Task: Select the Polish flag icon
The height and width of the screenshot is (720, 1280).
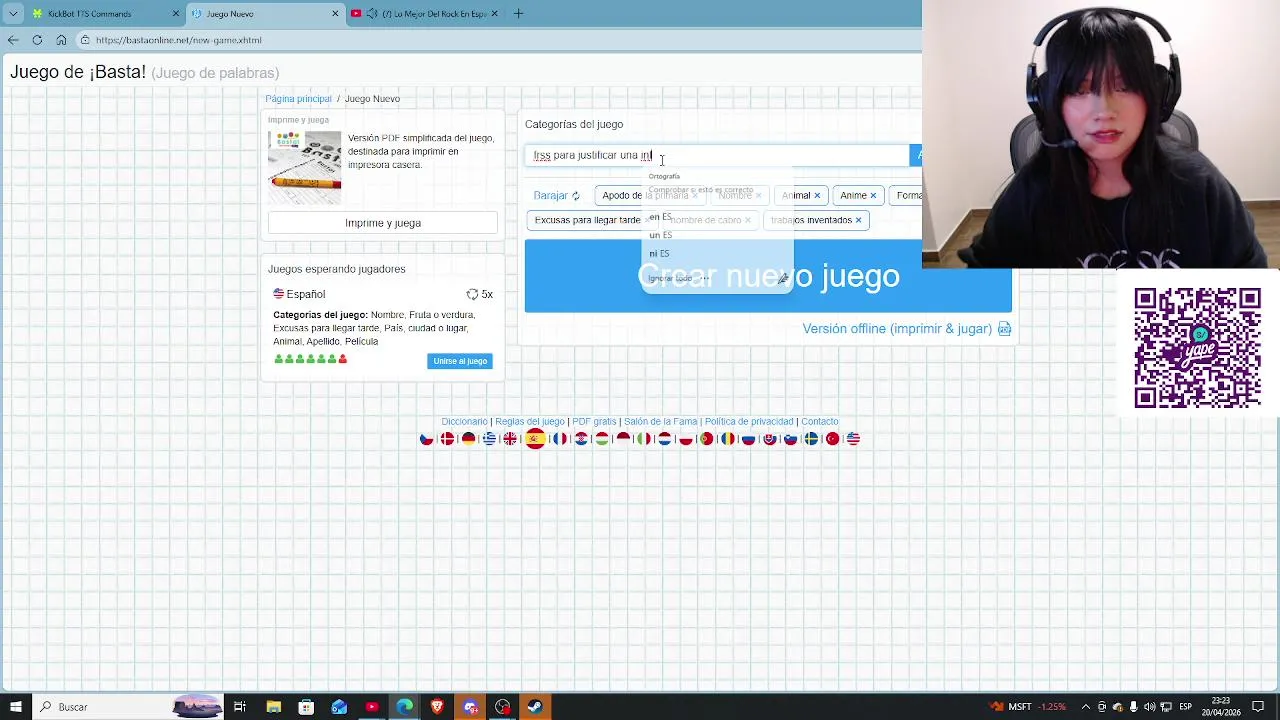Action: [x=686, y=439]
